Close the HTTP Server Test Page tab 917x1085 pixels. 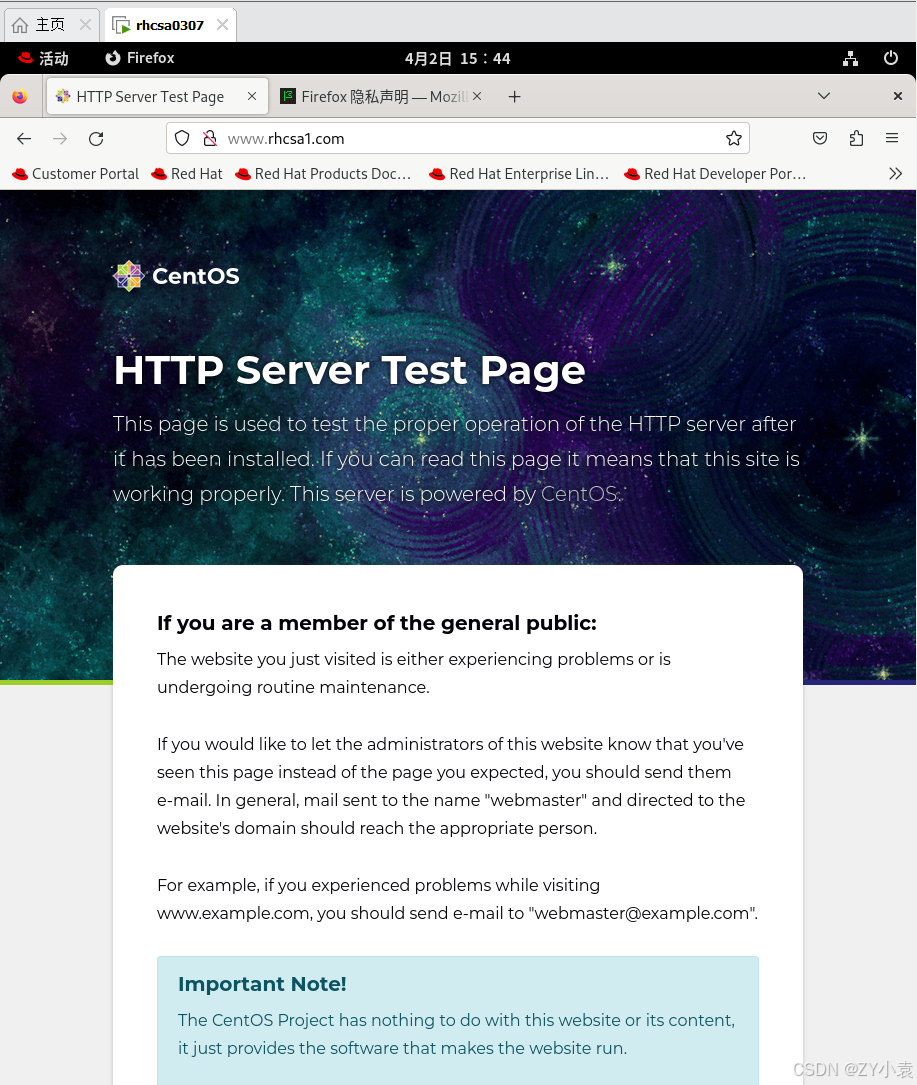point(252,96)
